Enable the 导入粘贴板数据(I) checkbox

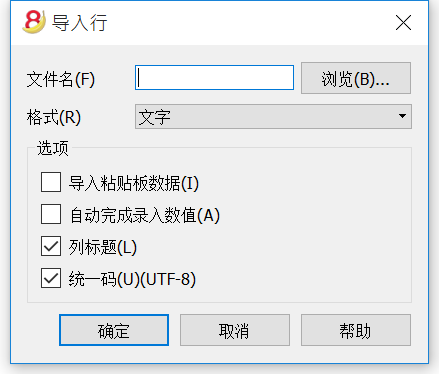click(51, 182)
